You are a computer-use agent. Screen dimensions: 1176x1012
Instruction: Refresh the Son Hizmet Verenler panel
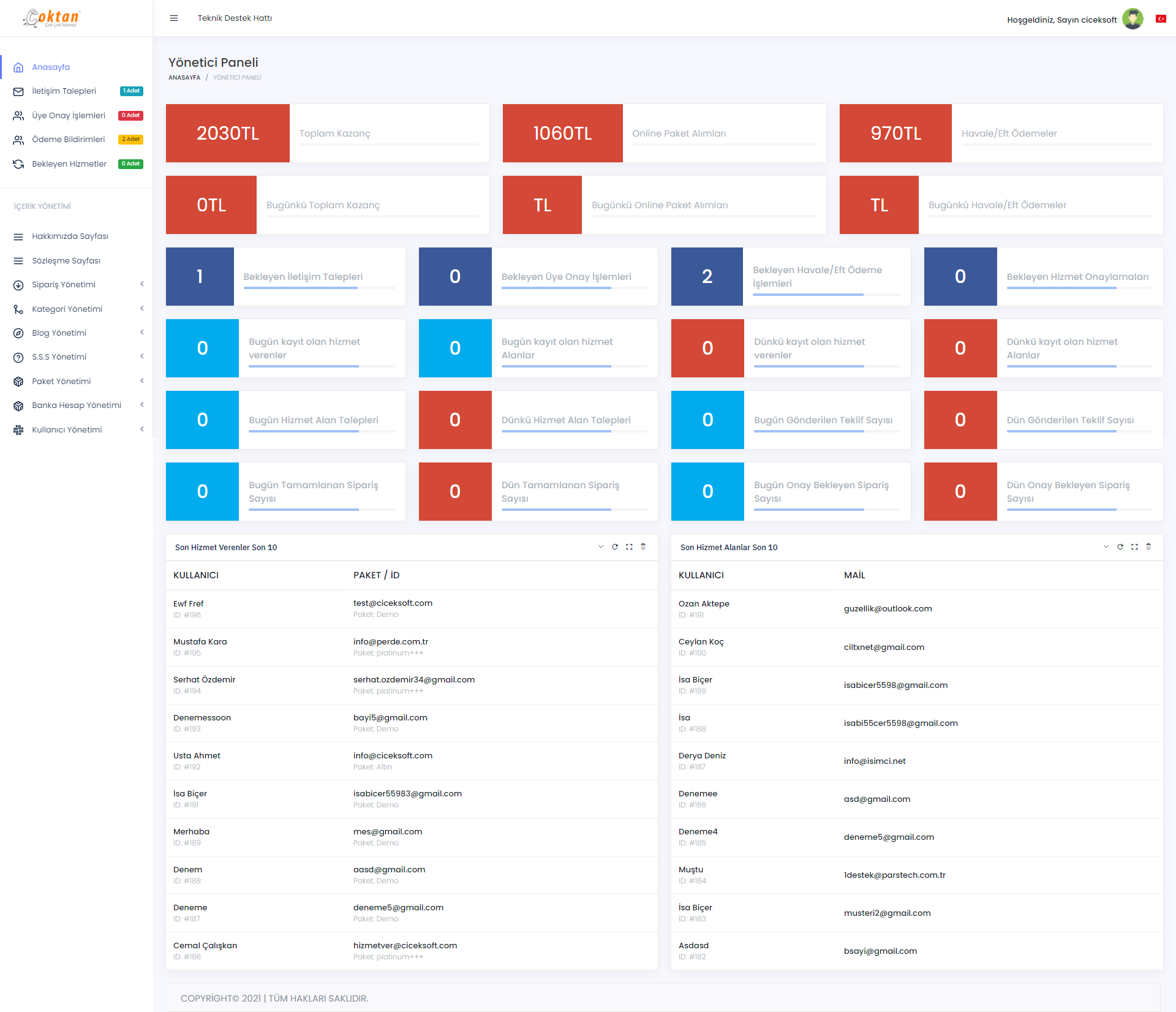[x=615, y=546]
